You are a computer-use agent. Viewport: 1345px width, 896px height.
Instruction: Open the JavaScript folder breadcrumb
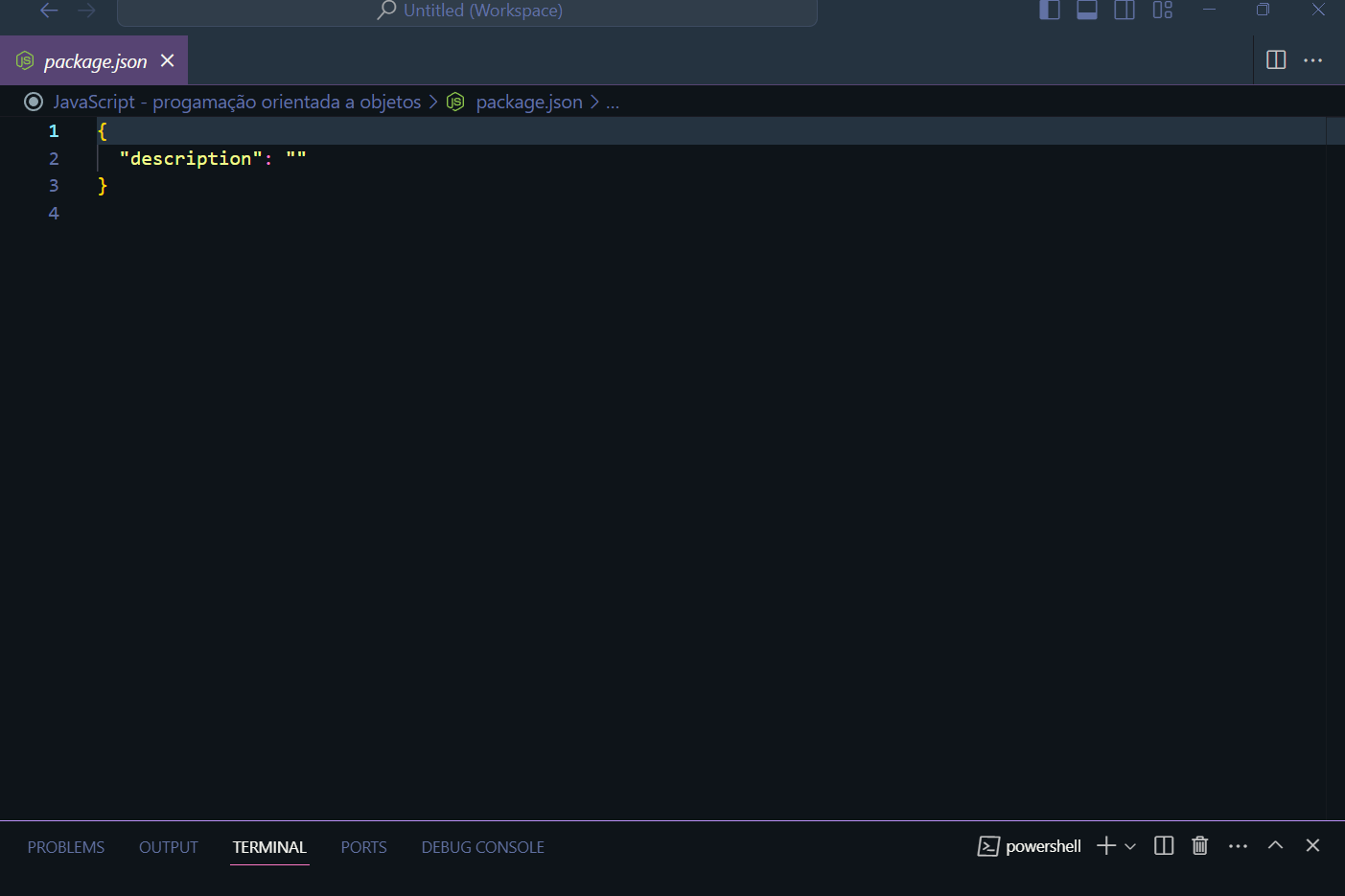(237, 102)
